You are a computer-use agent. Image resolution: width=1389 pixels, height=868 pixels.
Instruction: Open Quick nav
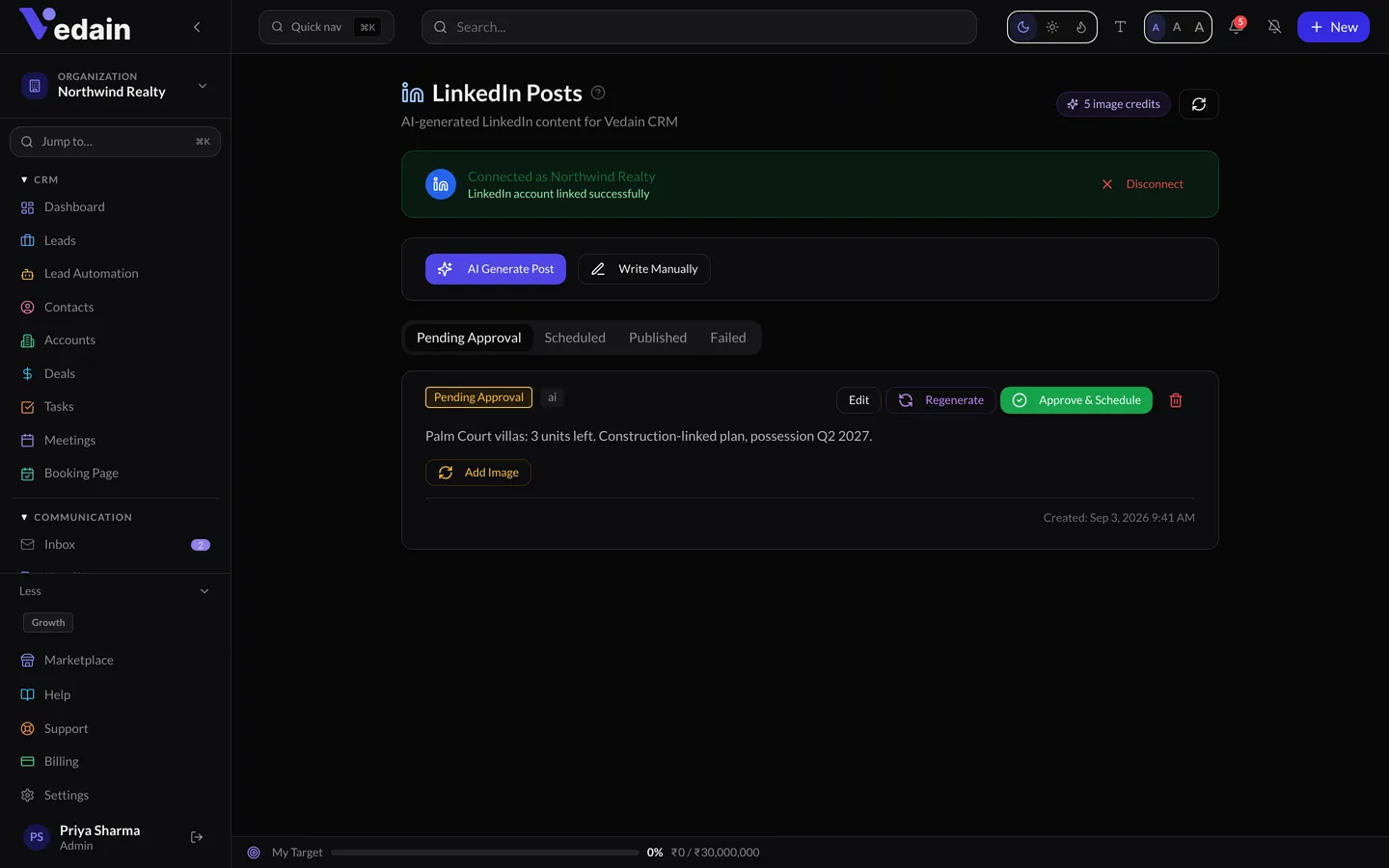coord(326,27)
